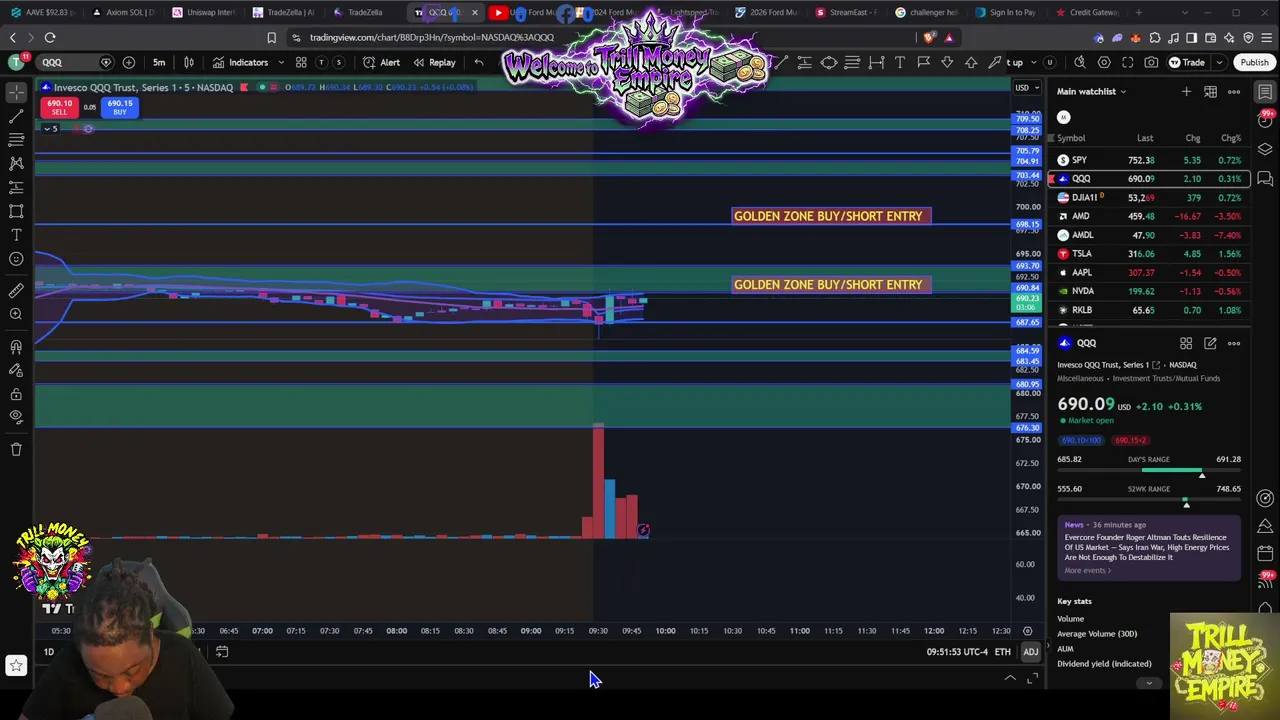The width and height of the screenshot is (1280, 720).
Task: Open the quick search icon in top toolbar
Action: pyautogui.click(x=1080, y=62)
